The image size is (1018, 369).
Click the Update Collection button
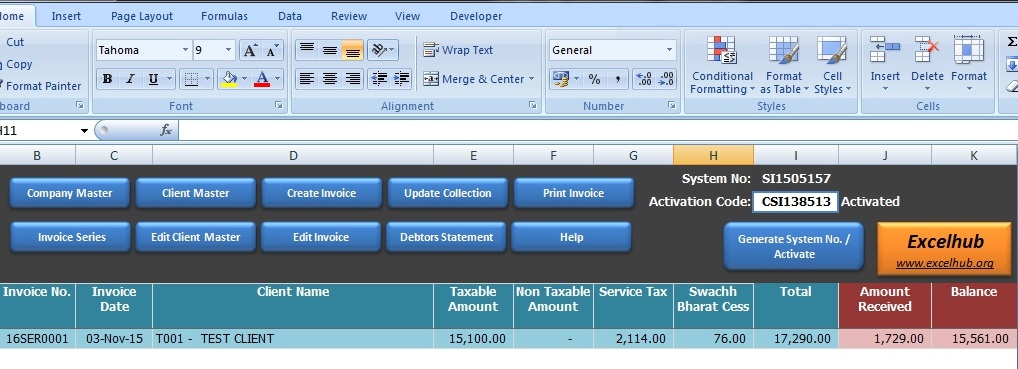(447, 193)
